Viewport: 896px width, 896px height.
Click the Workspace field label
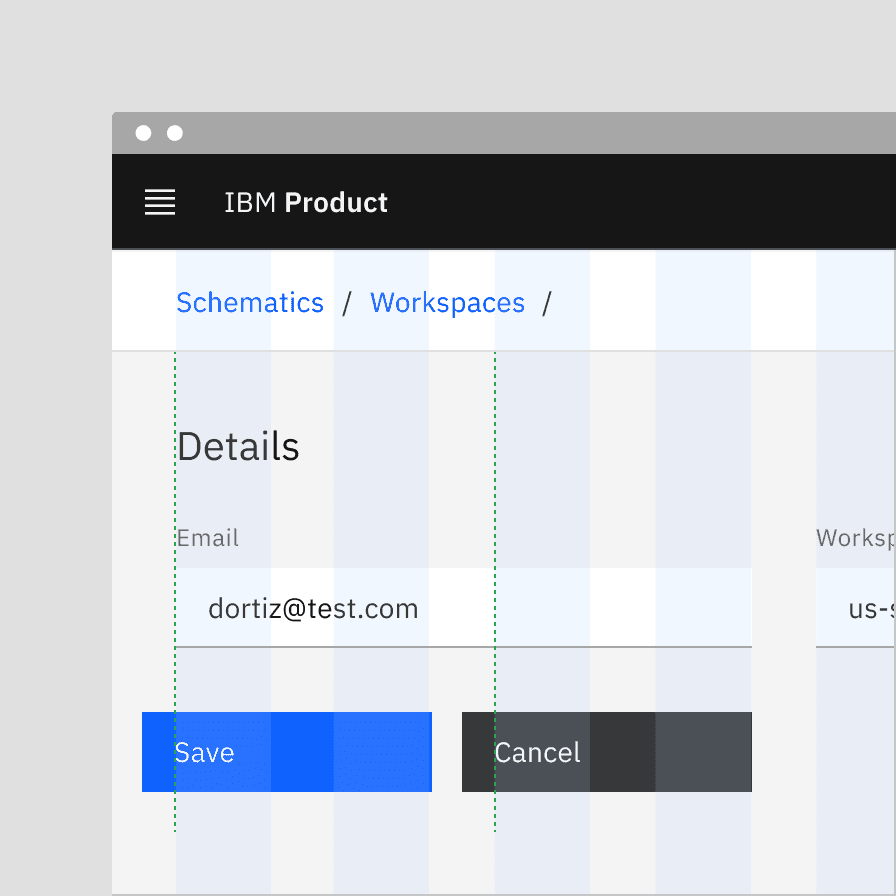pyautogui.click(x=856, y=538)
